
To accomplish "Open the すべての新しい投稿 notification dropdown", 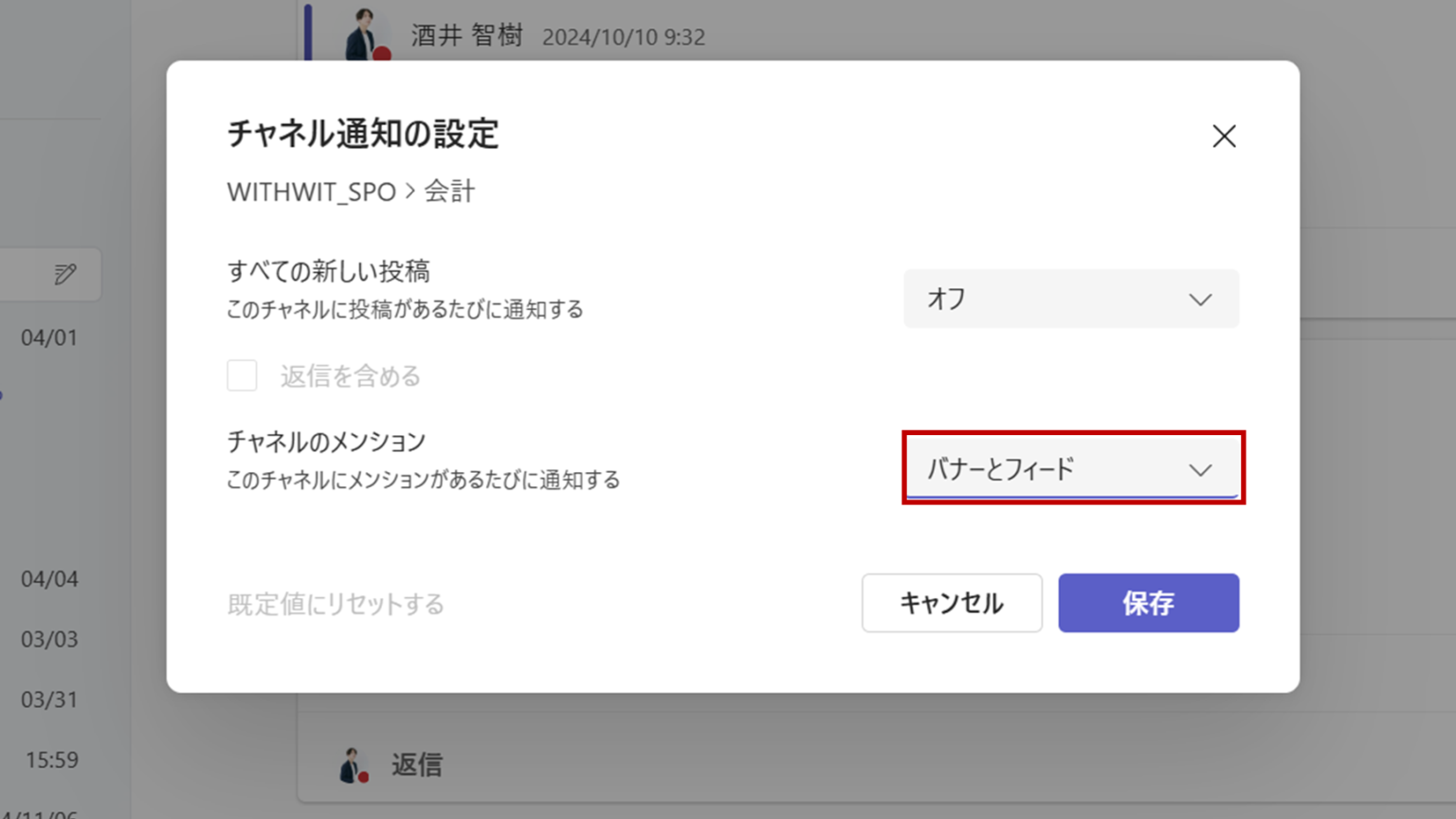I will pos(1071,299).
